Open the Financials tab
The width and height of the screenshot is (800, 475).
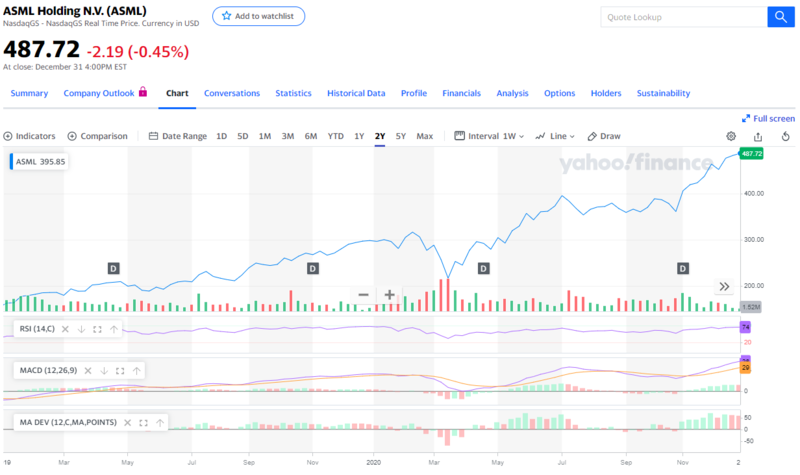(x=461, y=93)
